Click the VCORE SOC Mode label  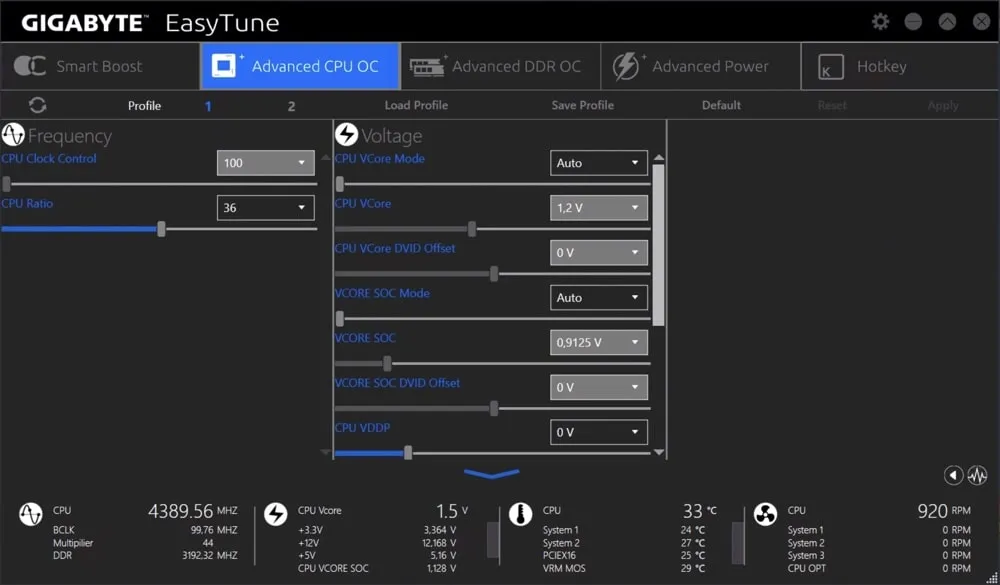[x=382, y=293]
